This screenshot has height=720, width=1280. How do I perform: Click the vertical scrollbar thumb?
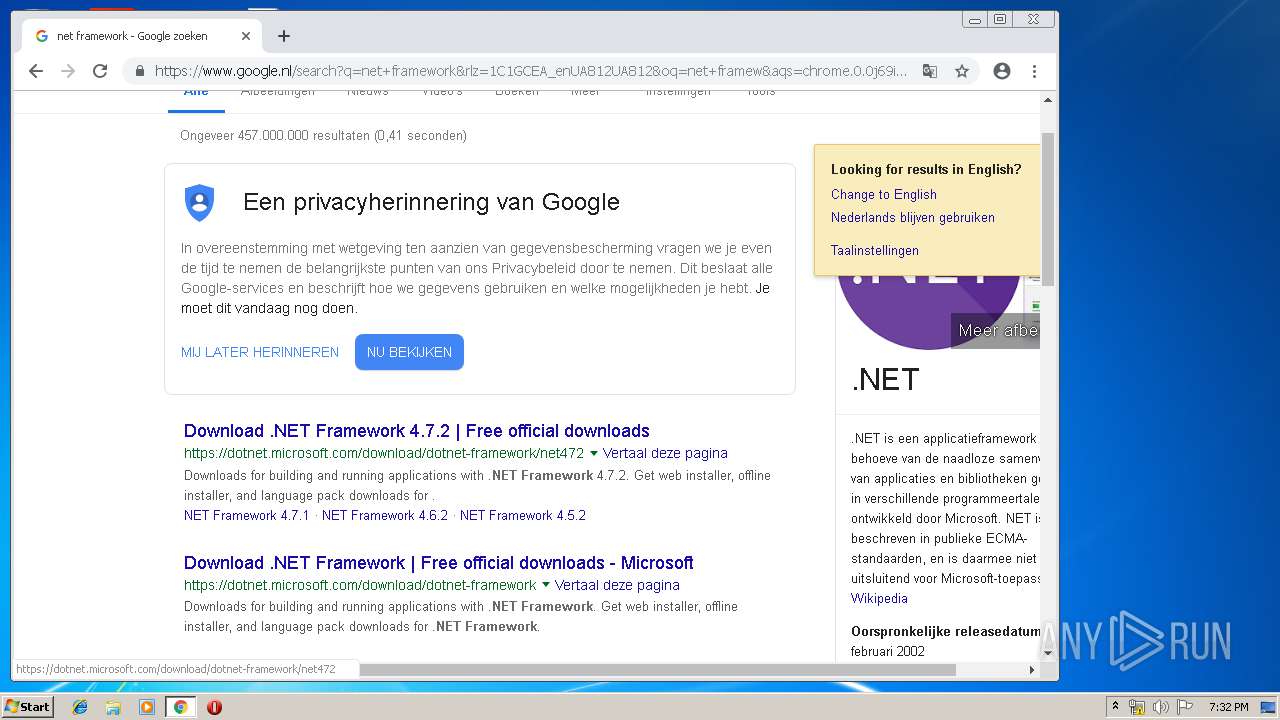click(1048, 209)
